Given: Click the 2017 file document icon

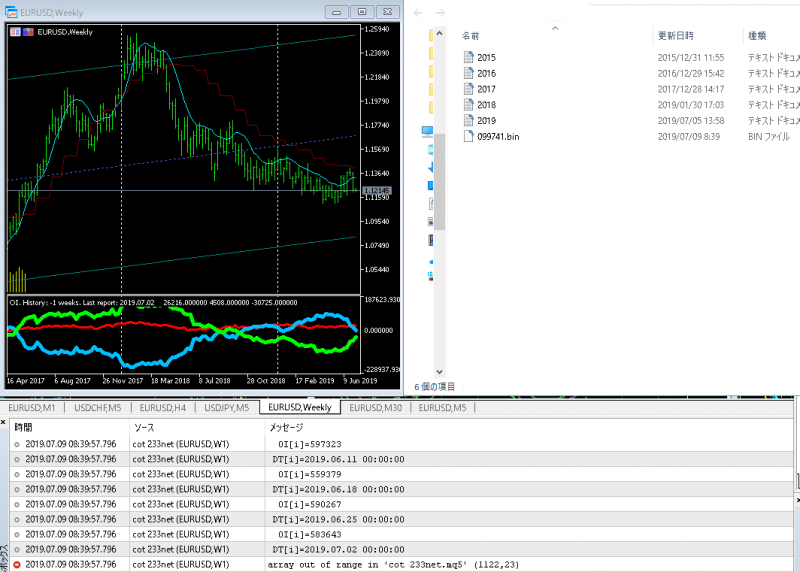Looking at the screenshot, I should click(468, 89).
